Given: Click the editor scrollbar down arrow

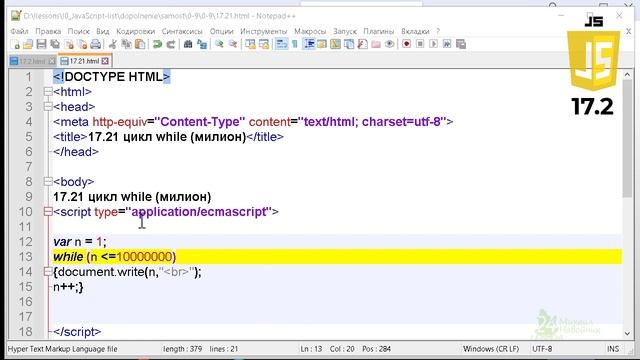Looking at the screenshot, I should [x=627, y=333].
